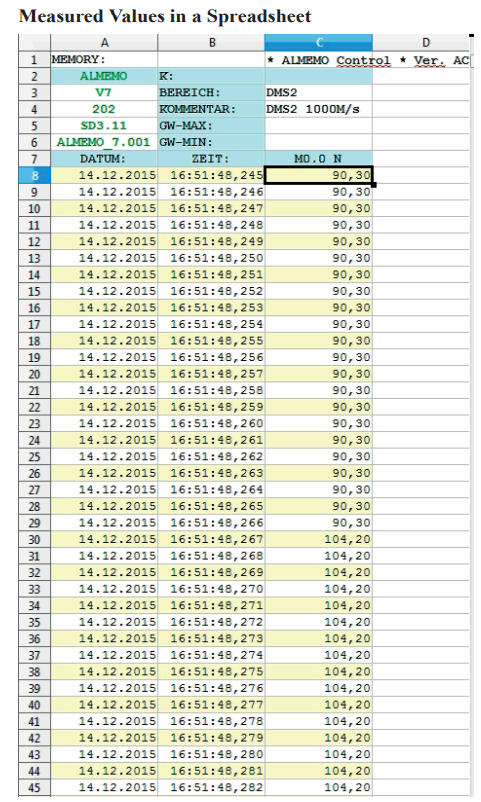Image resolution: width=481 pixels, height=802 pixels.
Task: Click the select-all corner of the sheet
Action: click(x=34, y=42)
